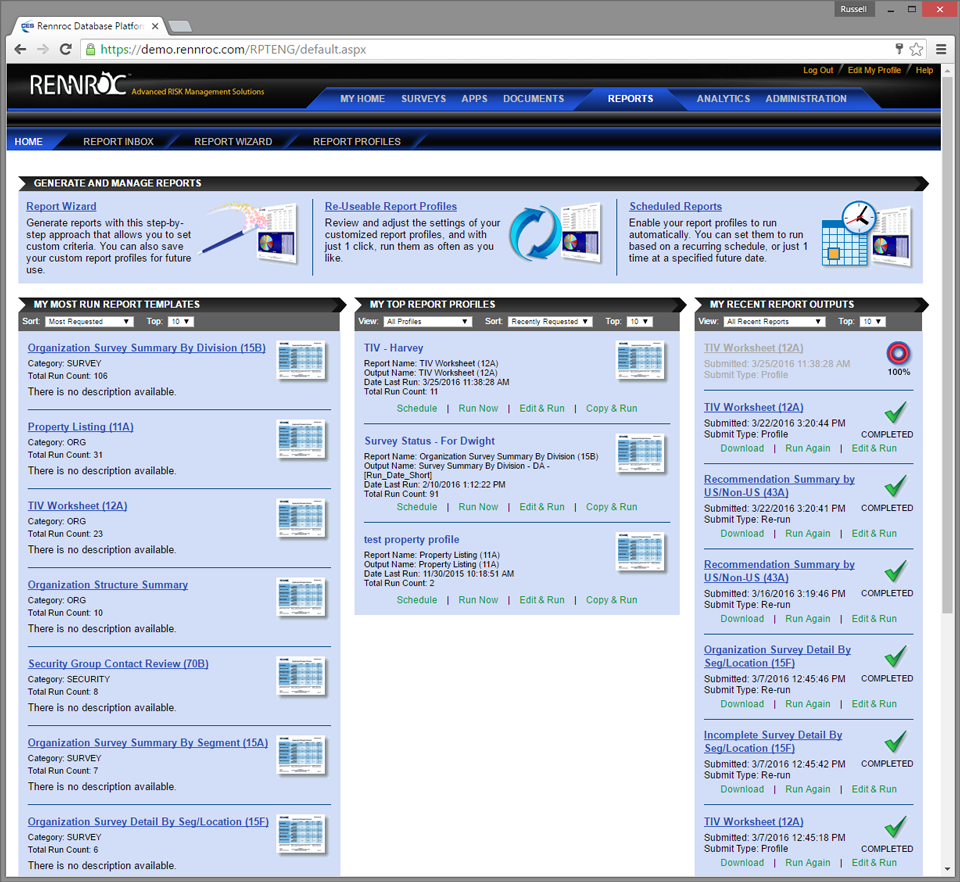
Task: Click the green padlock security icon
Action: tap(91, 50)
